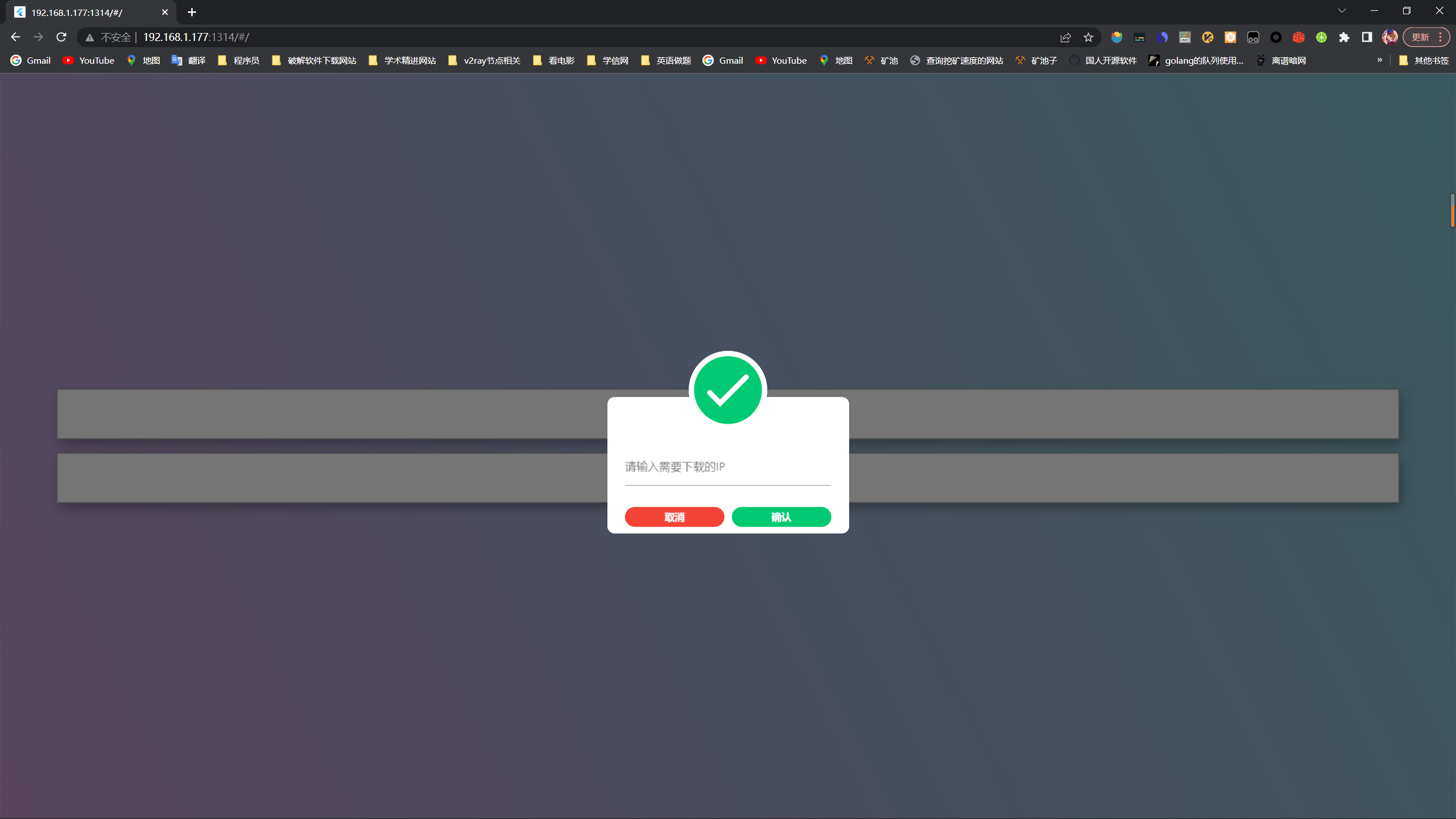Open the 其他书签 bookmarks folder
1456x819 pixels.
coord(1424,60)
